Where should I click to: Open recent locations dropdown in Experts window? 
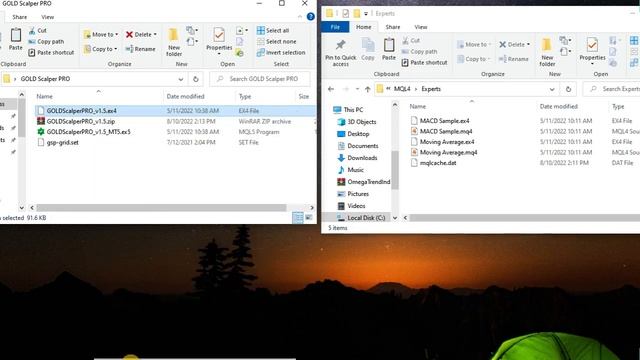coord(357,89)
